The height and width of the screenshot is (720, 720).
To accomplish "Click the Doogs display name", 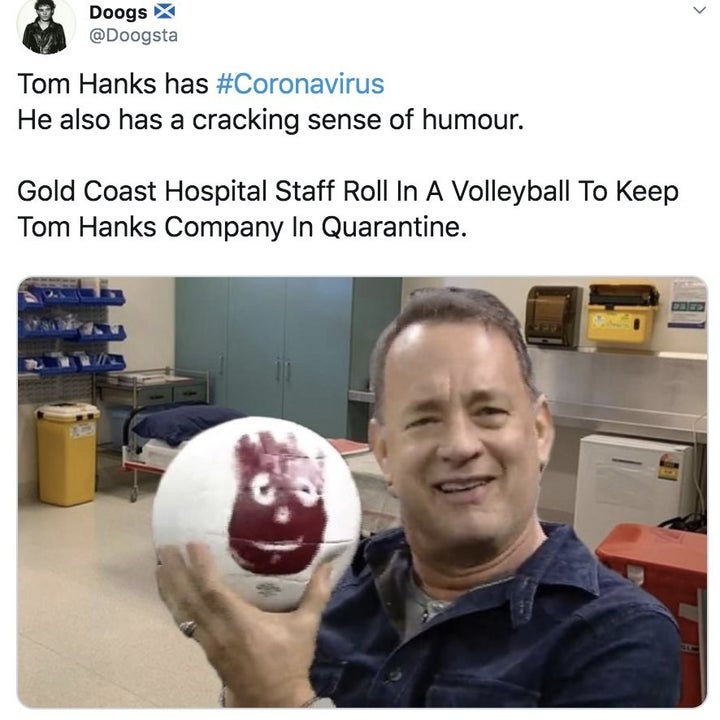I will [118, 12].
